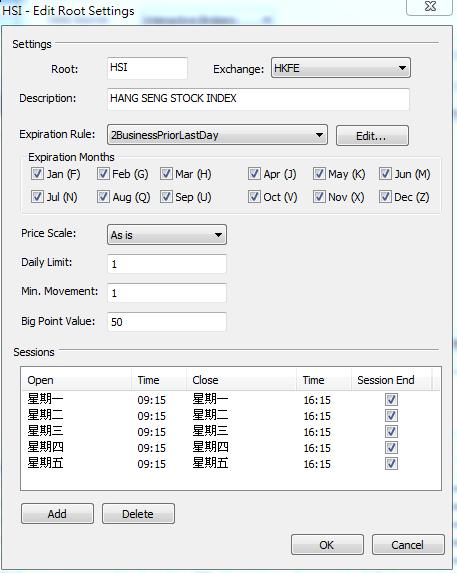Click the 16:15 close time in 星期五 row
Viewport: 457px width, 573px height.
coord(317,464)
